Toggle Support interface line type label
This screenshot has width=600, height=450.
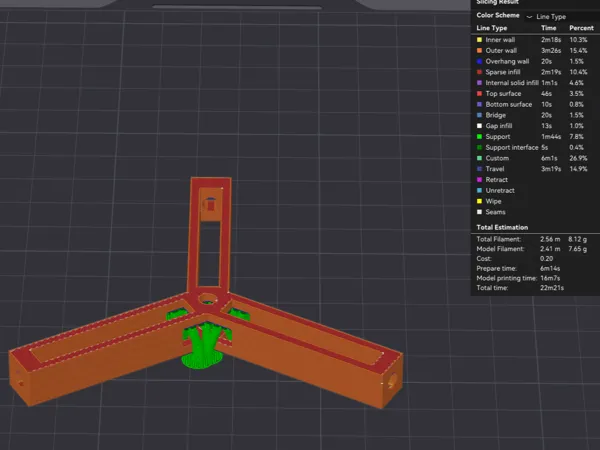[512, 147]
